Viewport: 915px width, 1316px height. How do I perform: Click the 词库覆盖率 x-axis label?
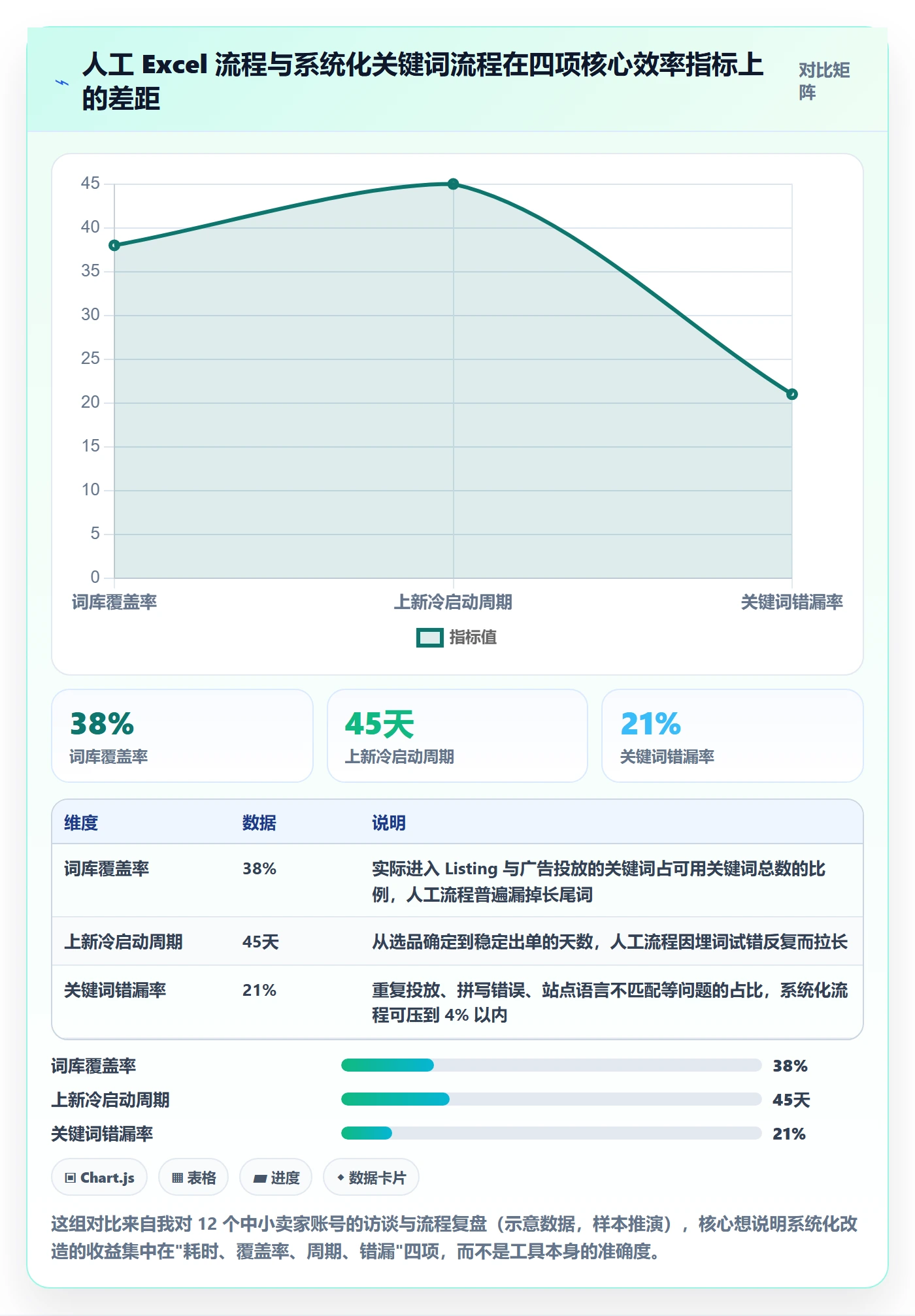[x=114, y=602]
